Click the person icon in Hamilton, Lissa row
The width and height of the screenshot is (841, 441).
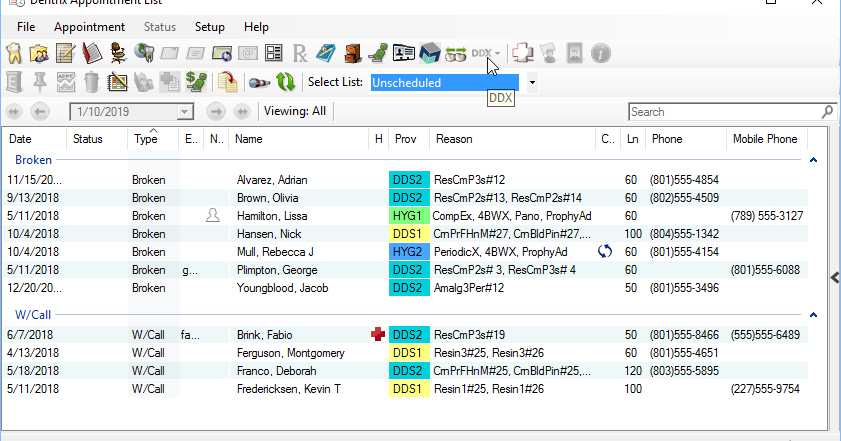pyautogui.click(x=213, y=216)
